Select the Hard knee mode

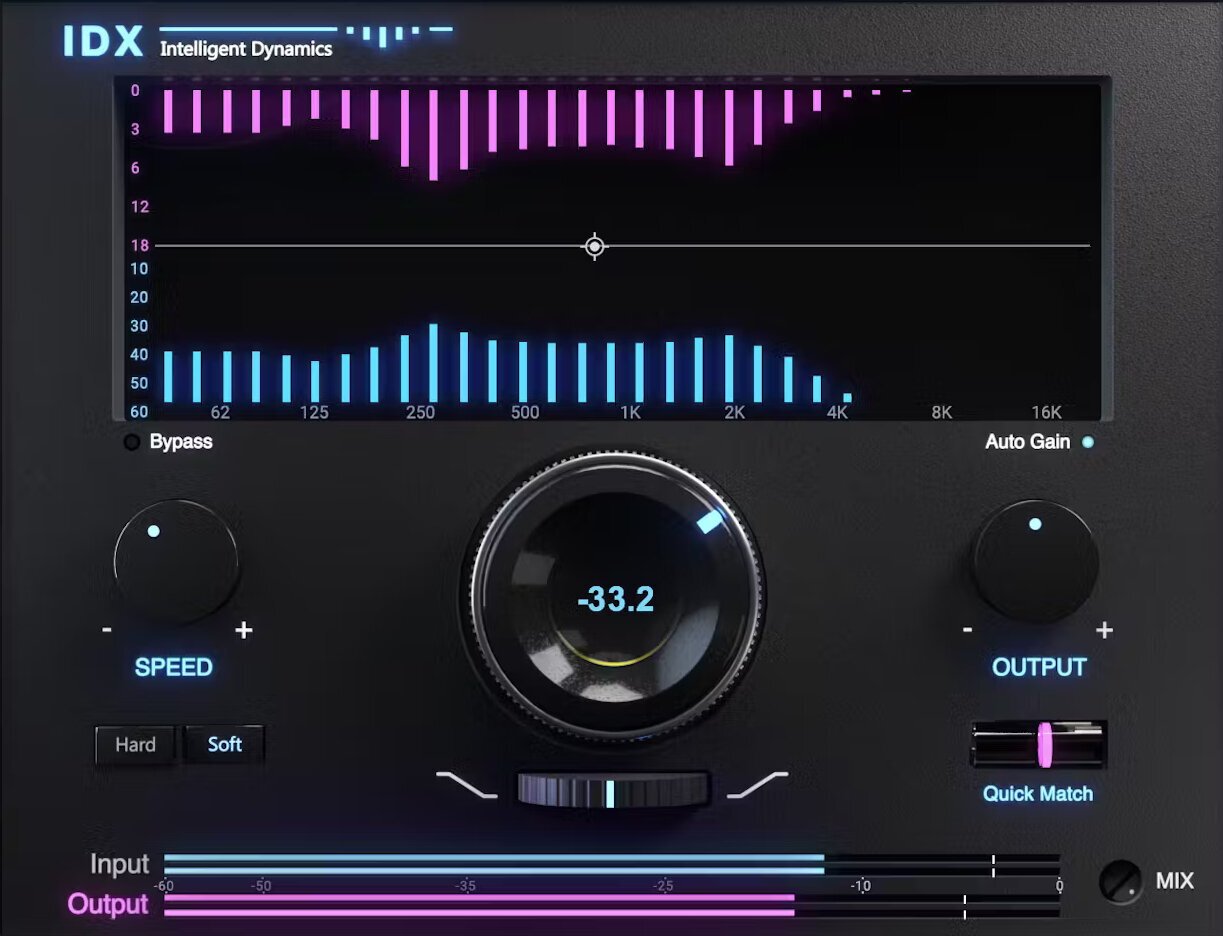click(135, 744)
